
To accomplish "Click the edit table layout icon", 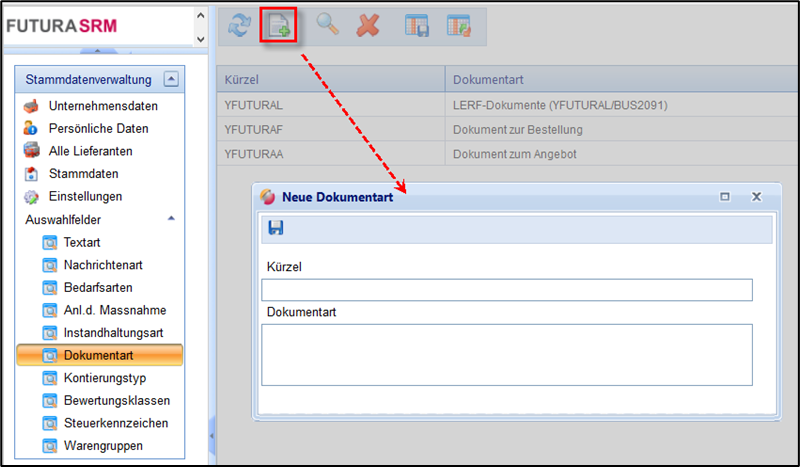I will [x=458, y=26].
